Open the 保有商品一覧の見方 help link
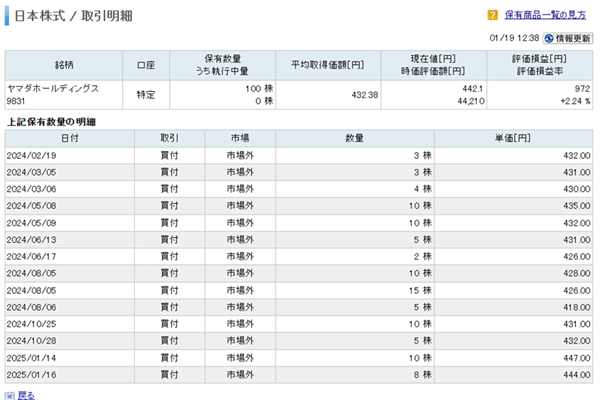Viewport: 600px width, 400px height. (x=546, y=16)
